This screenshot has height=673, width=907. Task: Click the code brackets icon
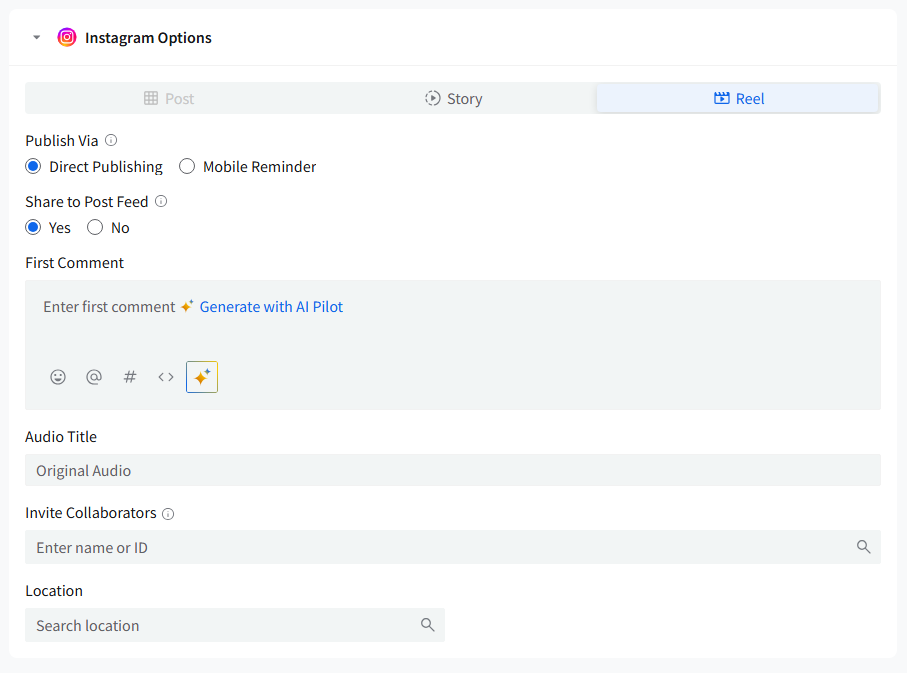(x=166, y=377)
